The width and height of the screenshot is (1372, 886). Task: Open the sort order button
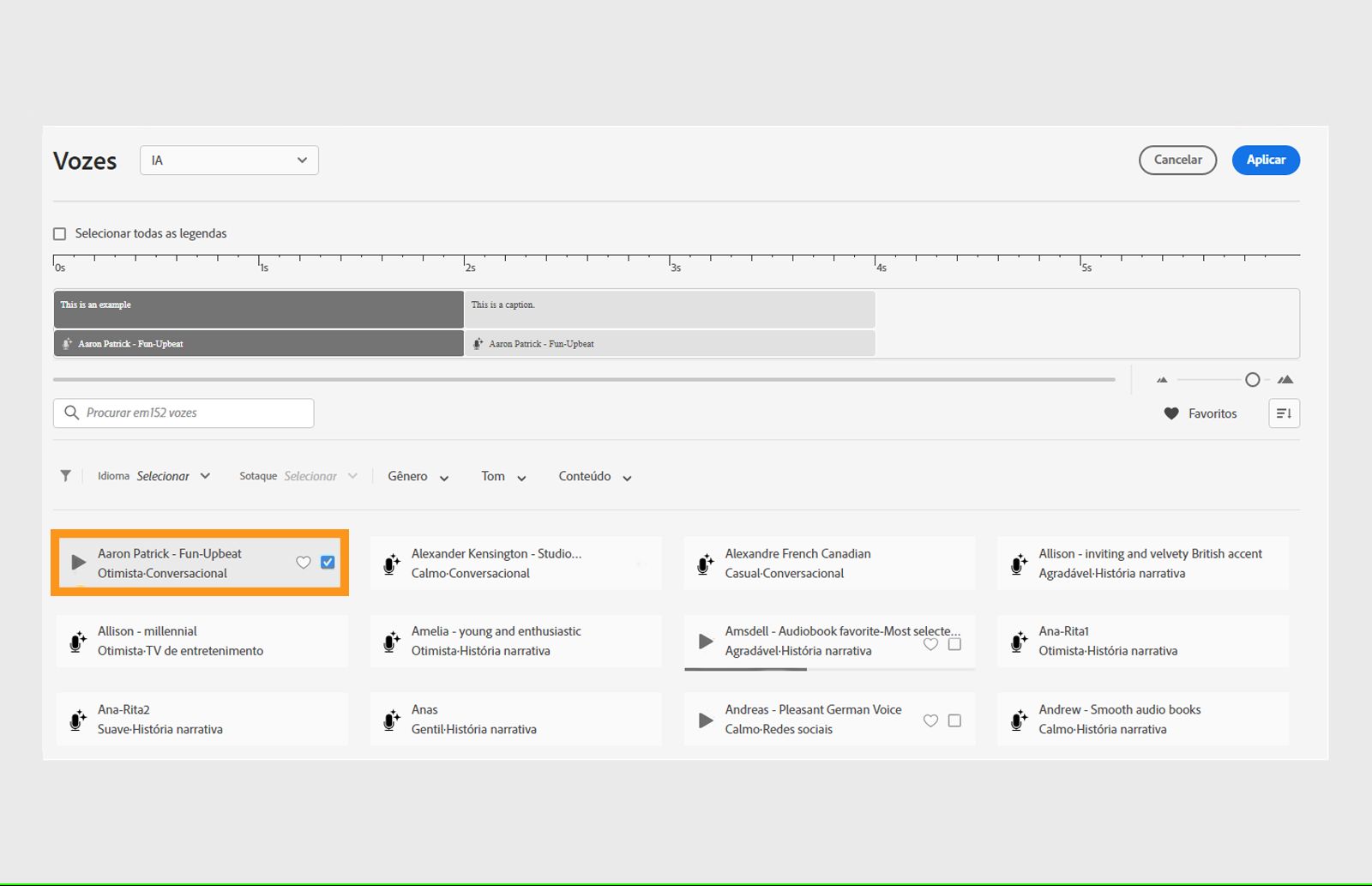(1284, 413)
